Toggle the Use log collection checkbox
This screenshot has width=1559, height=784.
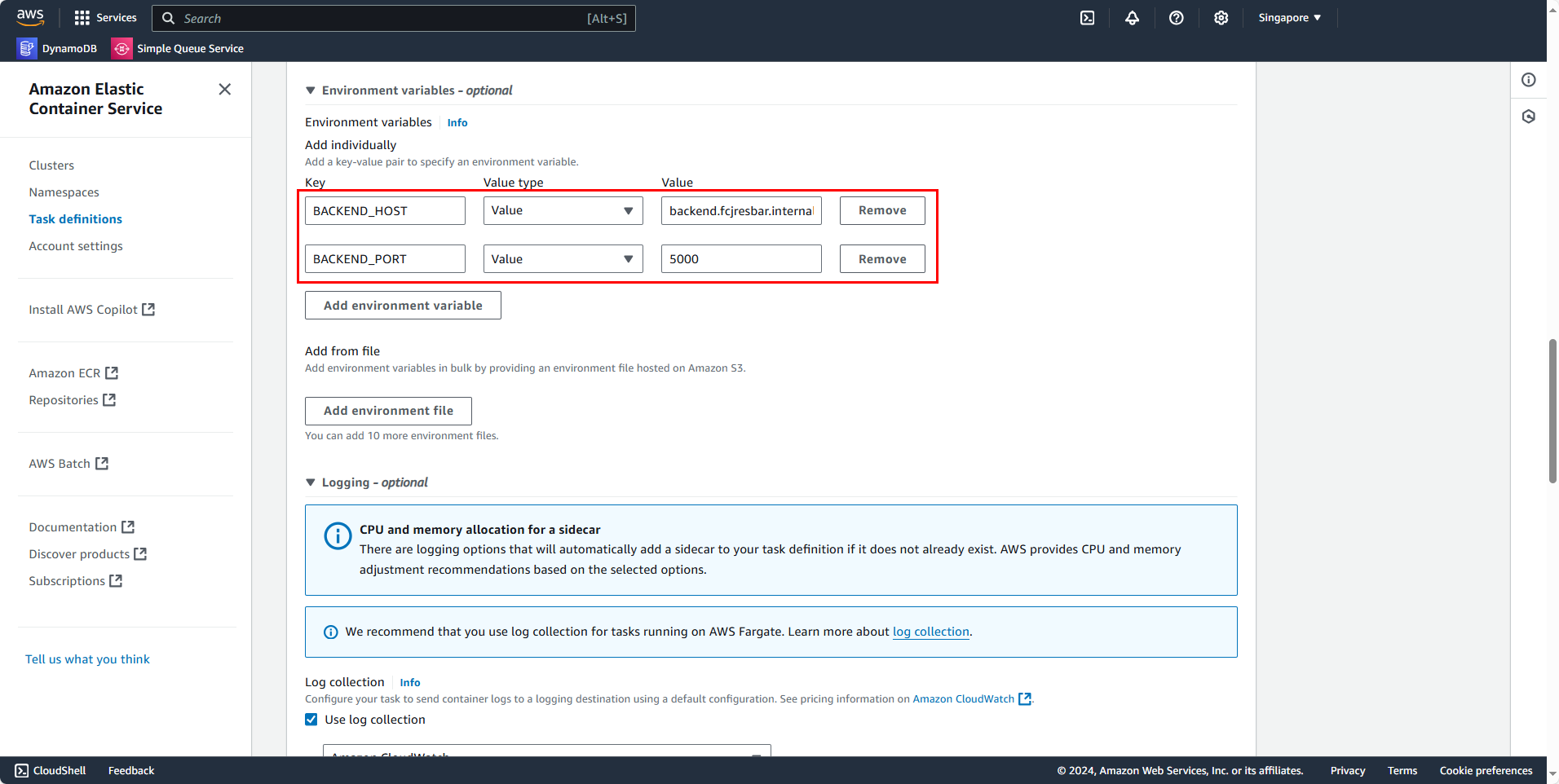point(311,720)
